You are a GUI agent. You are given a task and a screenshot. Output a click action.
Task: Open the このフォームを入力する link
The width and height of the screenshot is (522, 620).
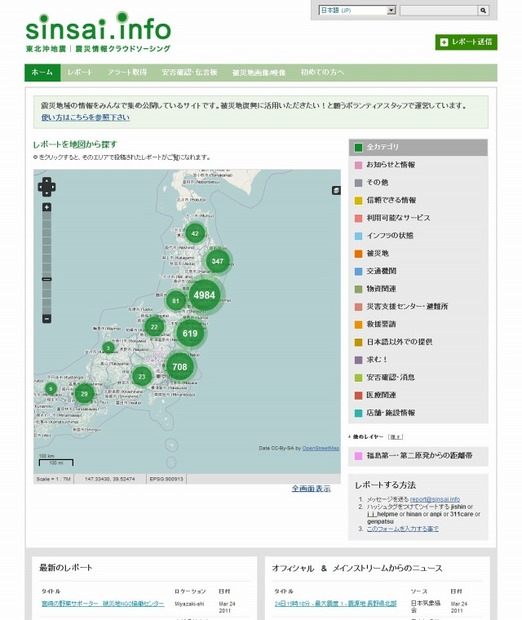coord(403,529)
